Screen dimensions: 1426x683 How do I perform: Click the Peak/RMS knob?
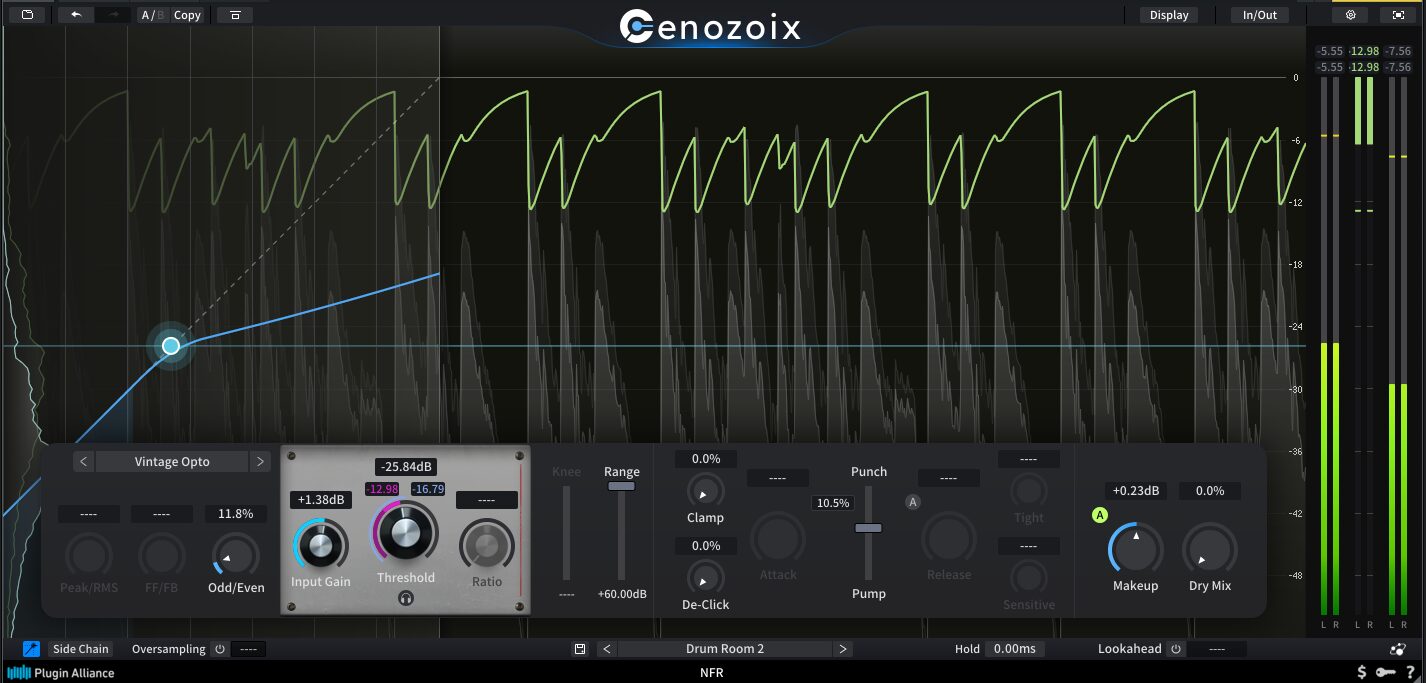pos(89,555)
